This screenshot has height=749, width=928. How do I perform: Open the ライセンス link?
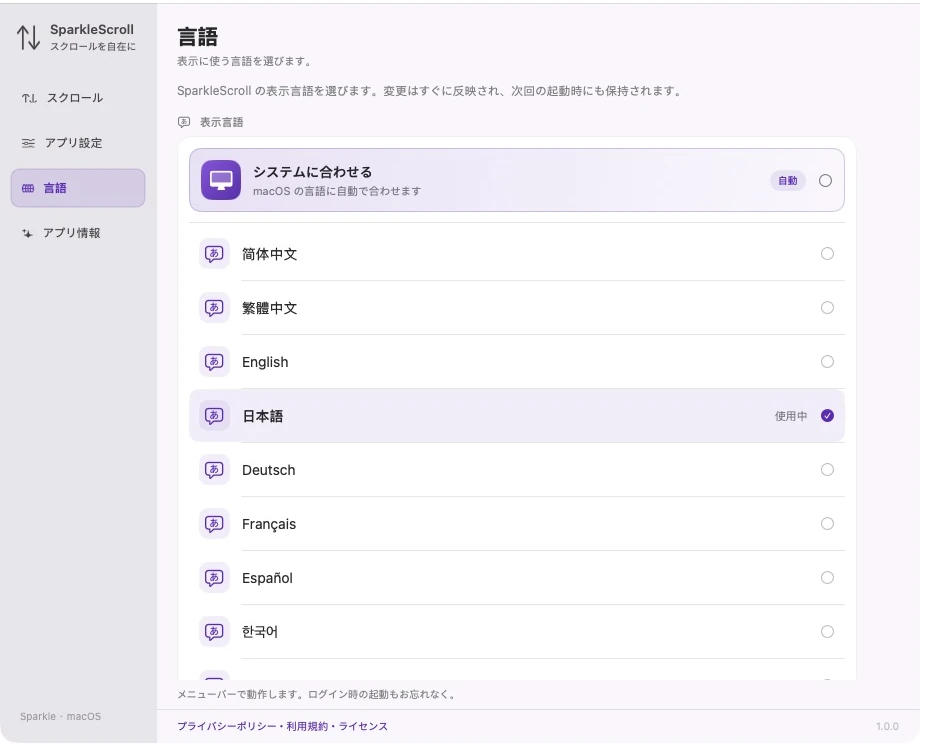[x=363, y=727]
